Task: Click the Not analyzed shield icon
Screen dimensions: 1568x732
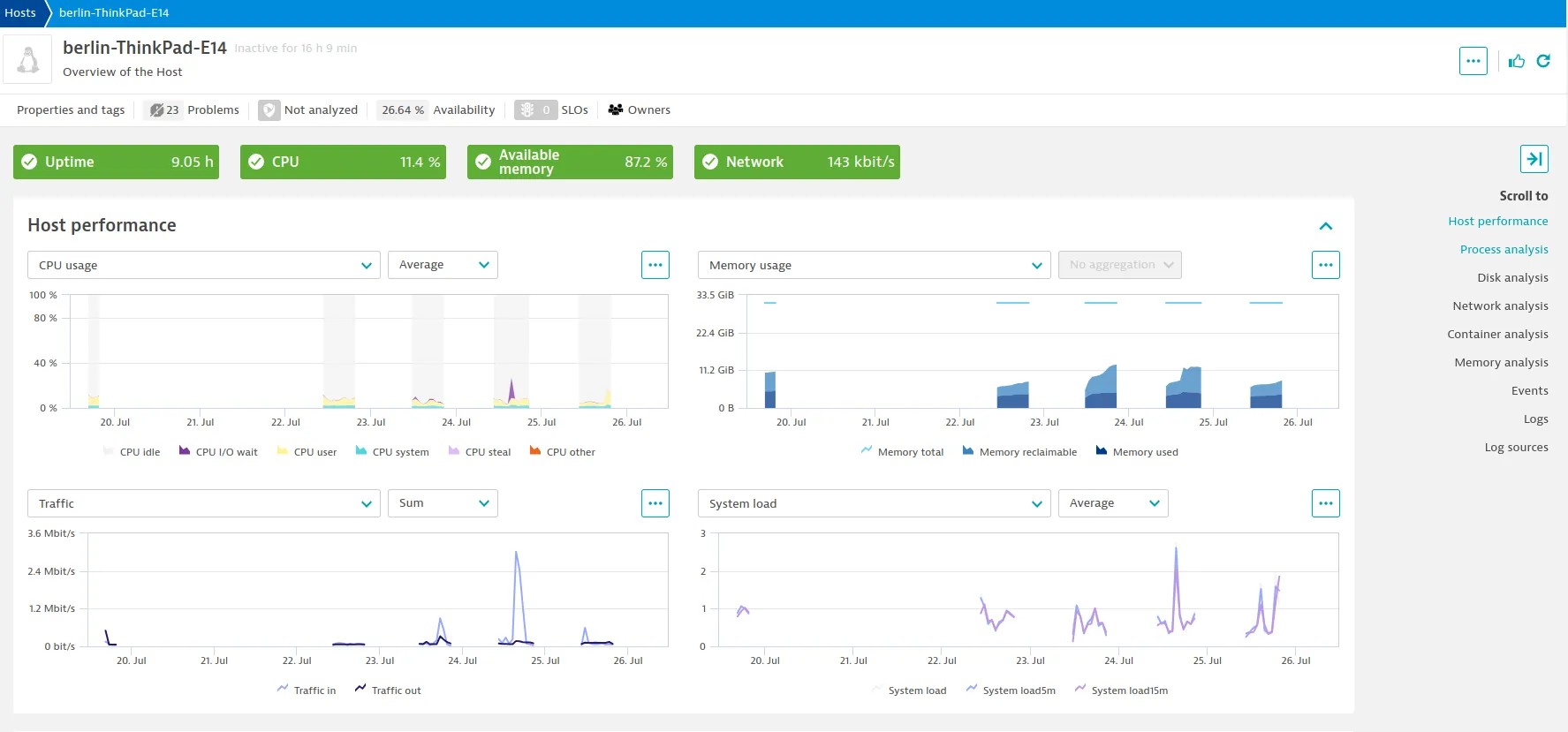Action: pos(269,110)
